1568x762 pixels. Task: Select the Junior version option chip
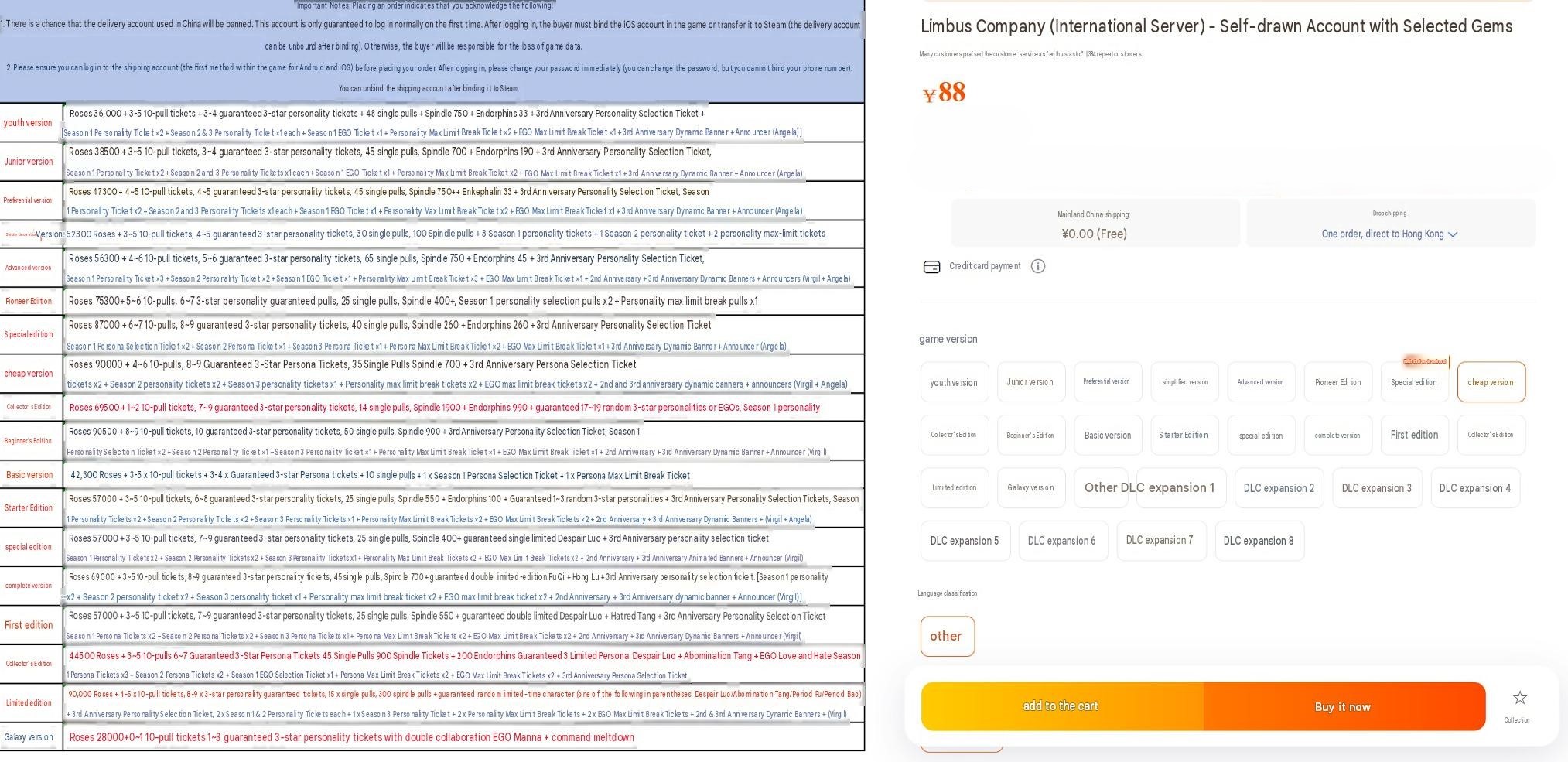click(1030, 382)
